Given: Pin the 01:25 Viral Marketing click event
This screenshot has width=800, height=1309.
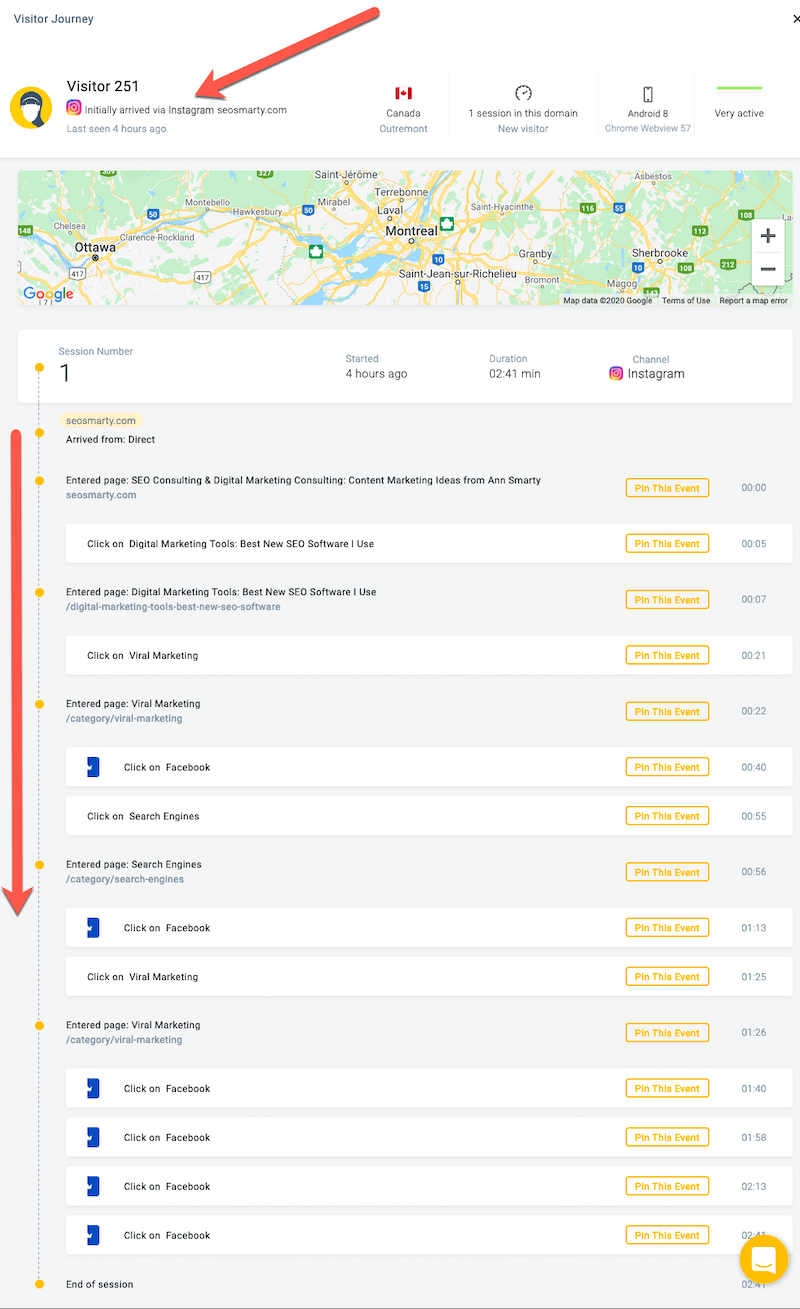Looking at the screenshot, I should pos(667,977).
